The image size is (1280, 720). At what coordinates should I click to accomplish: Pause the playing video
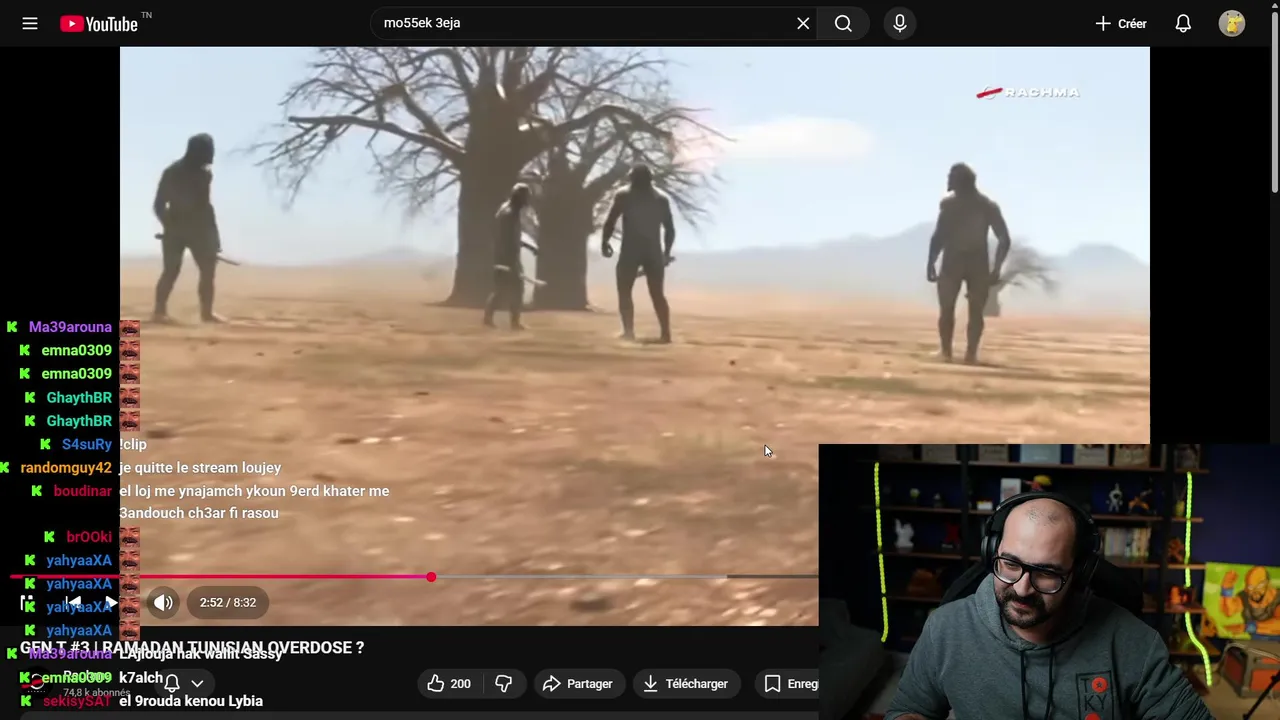click(x=27, y=602)
